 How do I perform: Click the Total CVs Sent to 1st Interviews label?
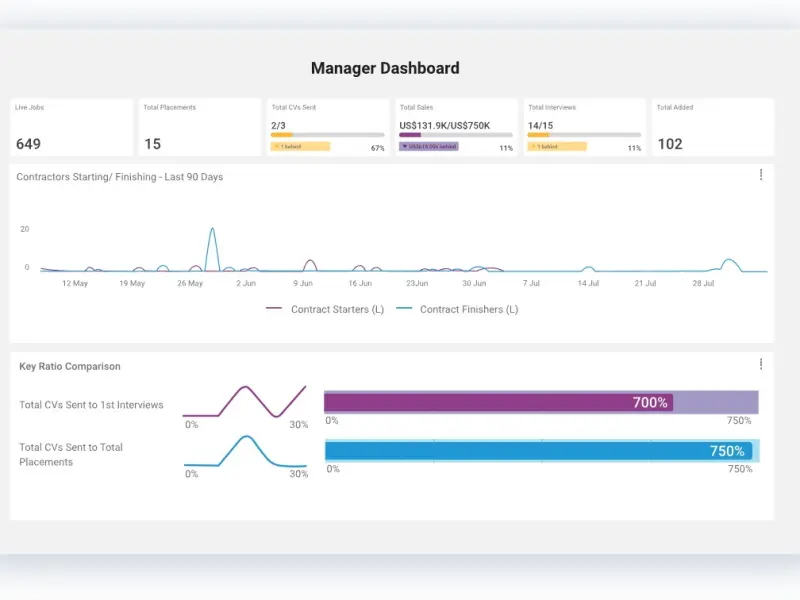coord(91,405)
